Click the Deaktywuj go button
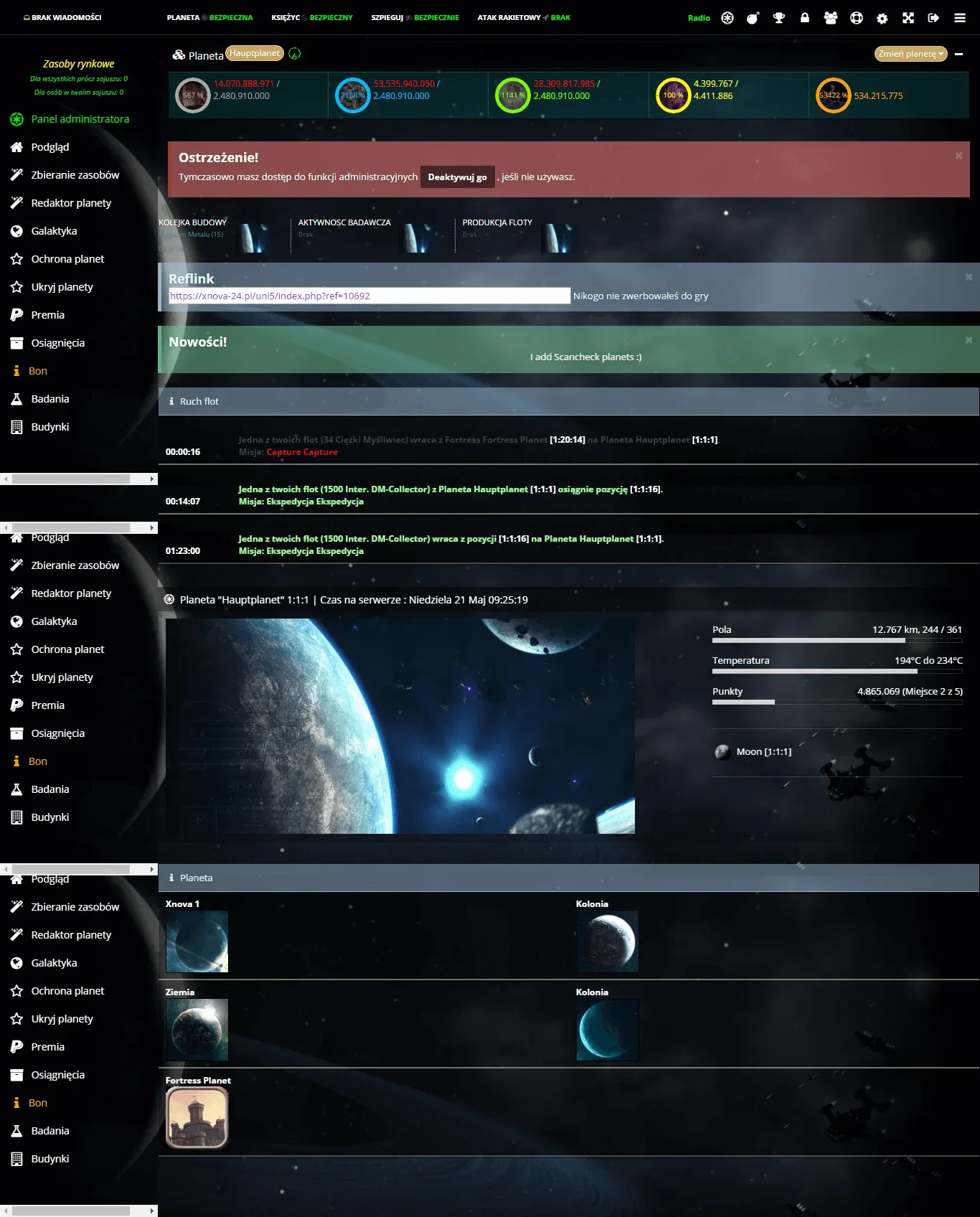This screenshot has width=980, height=1217. tap(457, 177)
